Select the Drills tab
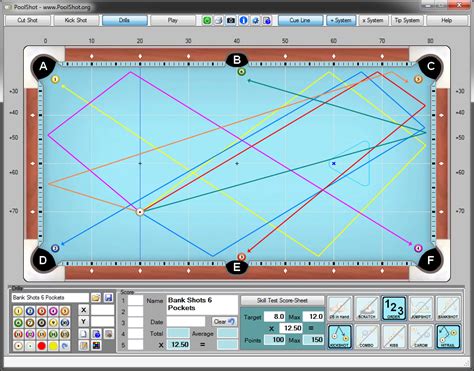 pyautogui.click(x=124, y=20)
